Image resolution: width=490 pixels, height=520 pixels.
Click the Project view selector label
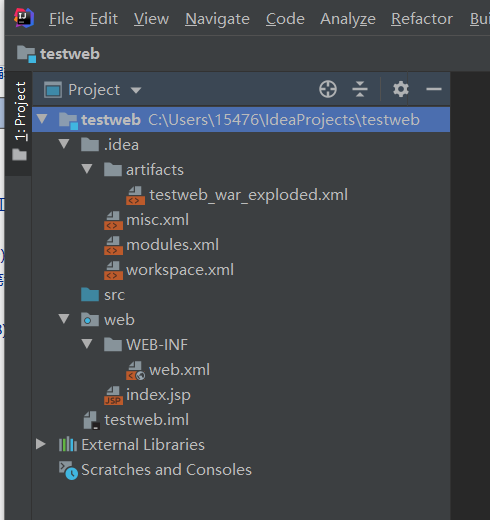pyautogui.click(x=94, y=90)
